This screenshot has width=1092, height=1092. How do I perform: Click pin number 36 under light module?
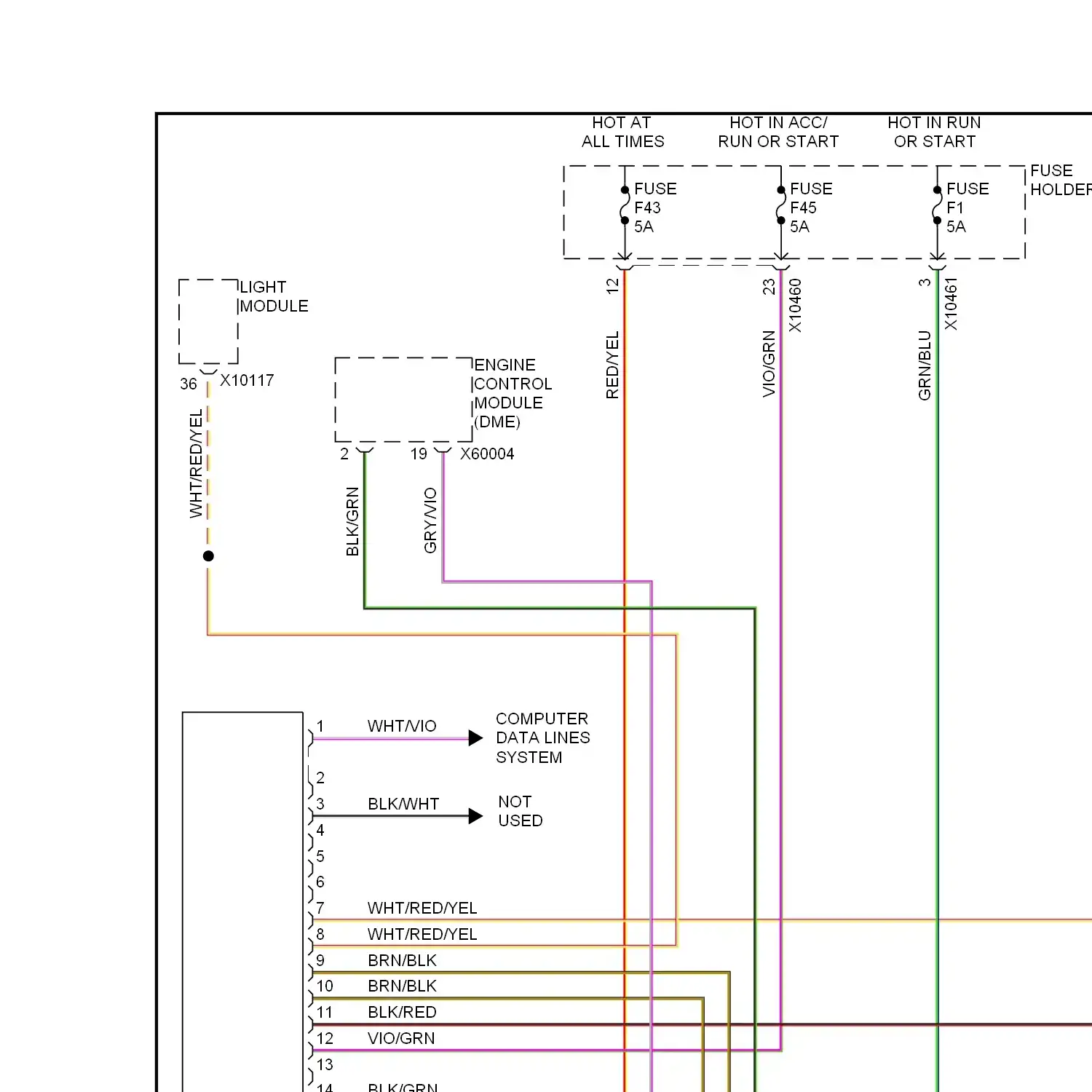(x=189, y=384)
